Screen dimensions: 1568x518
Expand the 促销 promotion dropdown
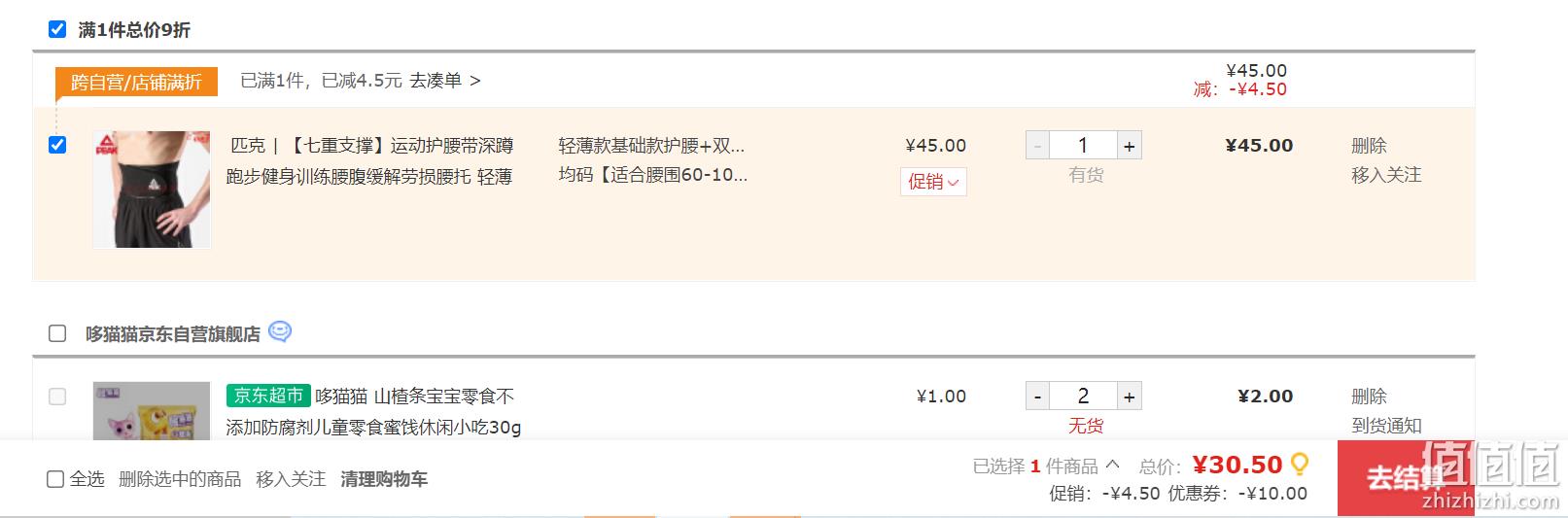pos(933,182)
